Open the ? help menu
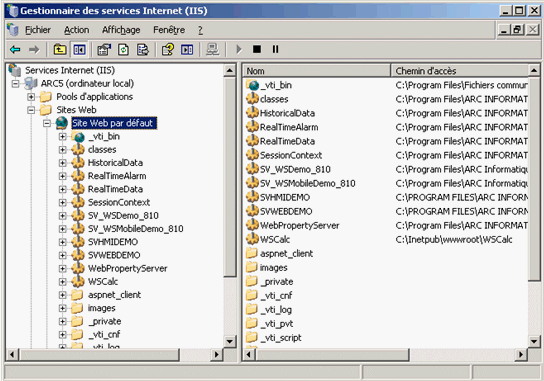 pyautogui.click(x=201, y=30)
